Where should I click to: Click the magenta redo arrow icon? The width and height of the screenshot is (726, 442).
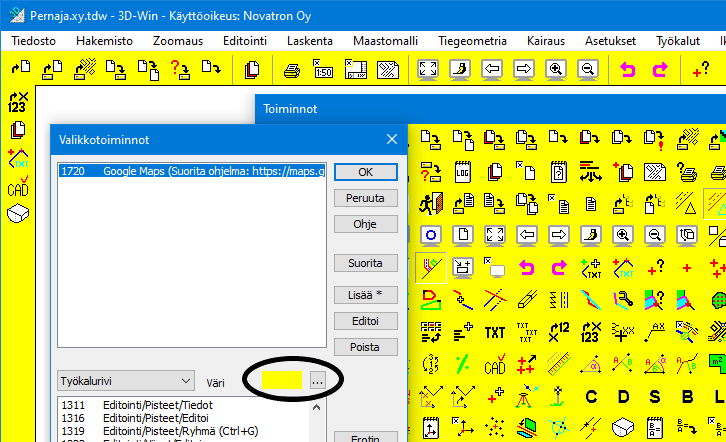coord(659,69)
